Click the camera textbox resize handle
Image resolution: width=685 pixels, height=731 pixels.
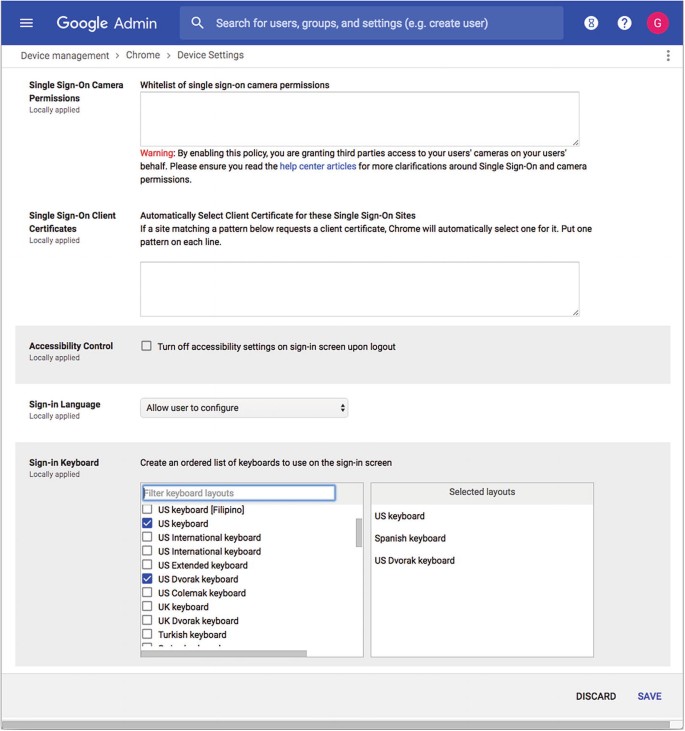click(x=575, y=143)
